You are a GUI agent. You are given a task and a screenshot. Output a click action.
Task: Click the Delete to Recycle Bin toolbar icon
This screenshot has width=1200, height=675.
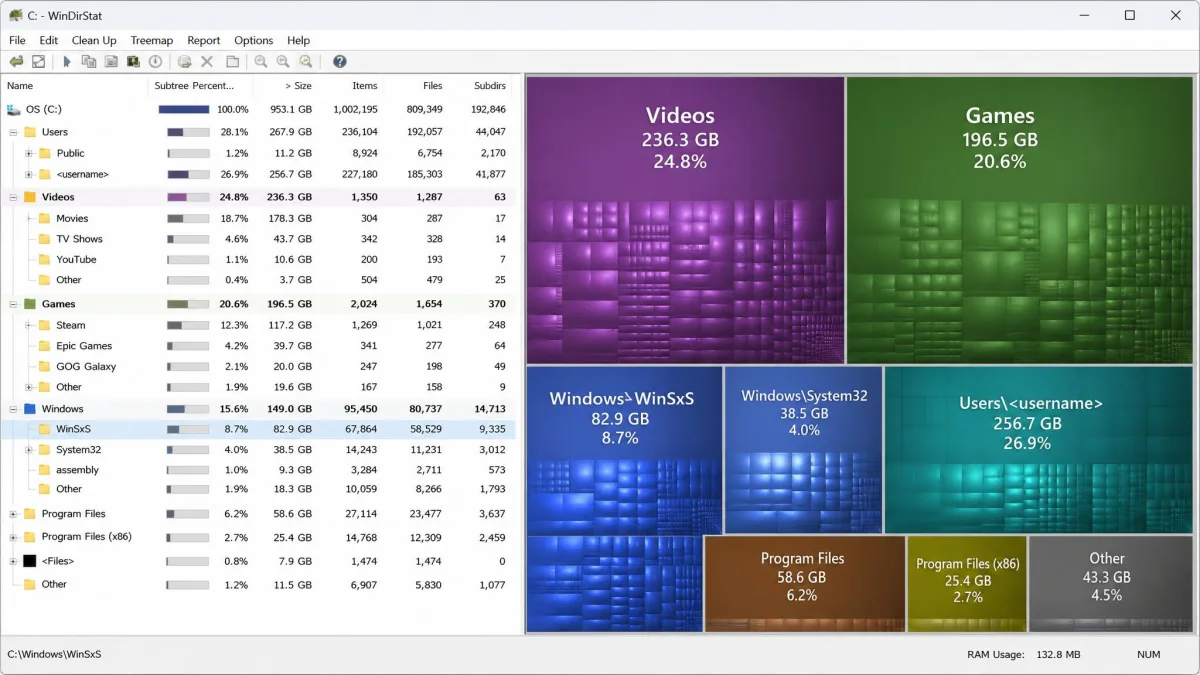tap(185, 62)
